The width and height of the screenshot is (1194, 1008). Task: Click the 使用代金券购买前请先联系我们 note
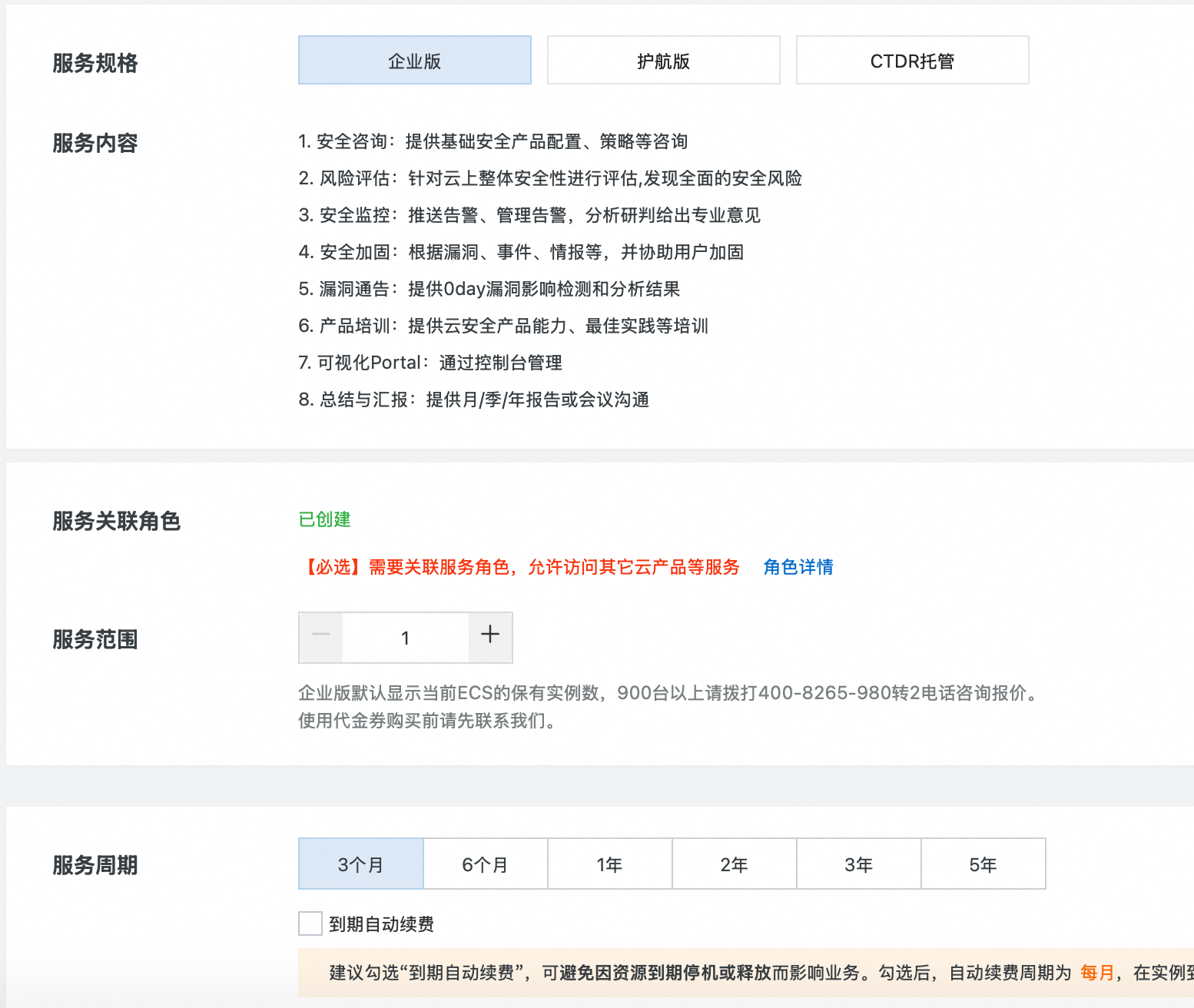coord(427,721)
